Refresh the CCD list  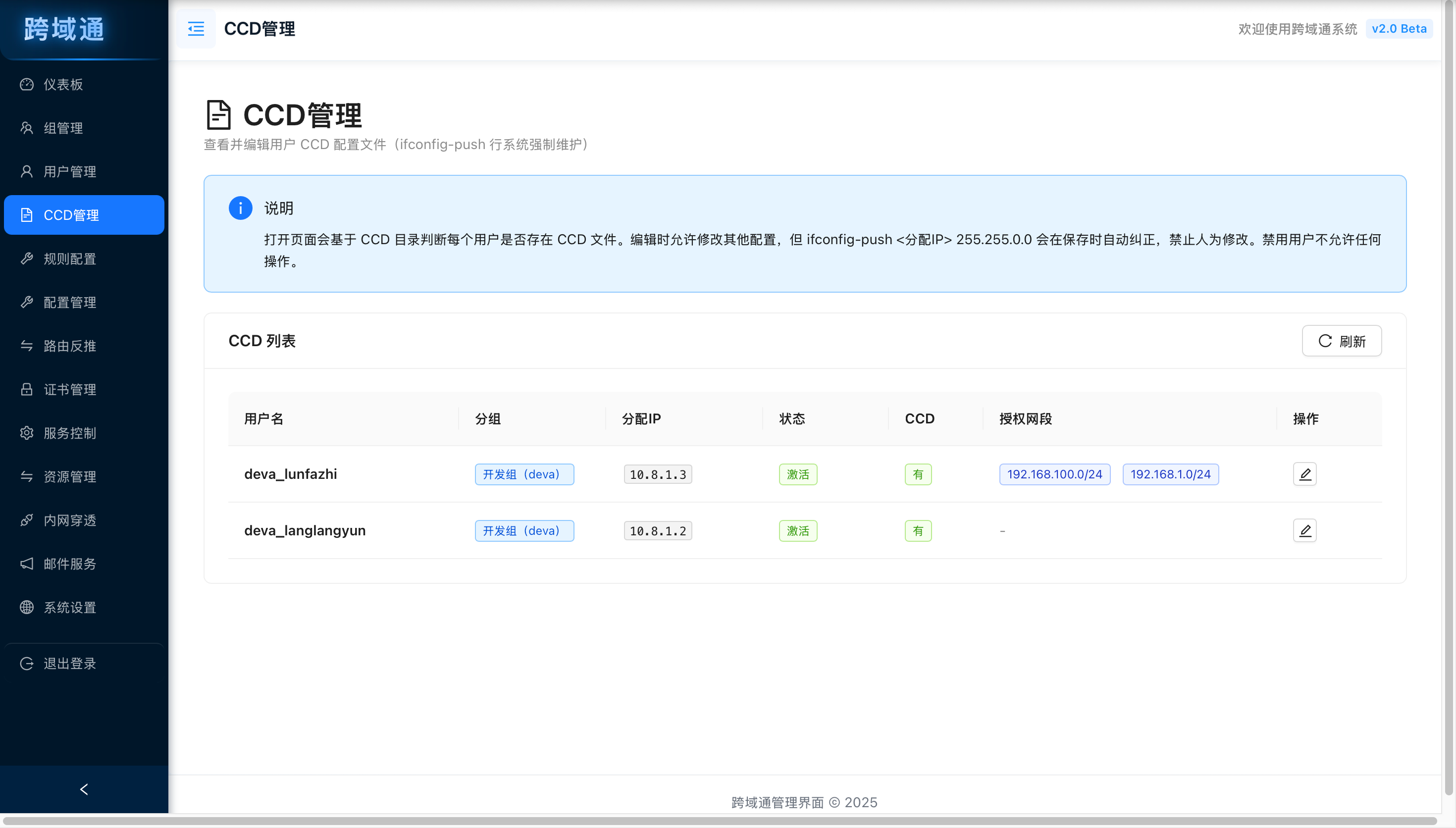click(x=1342, y=341)
